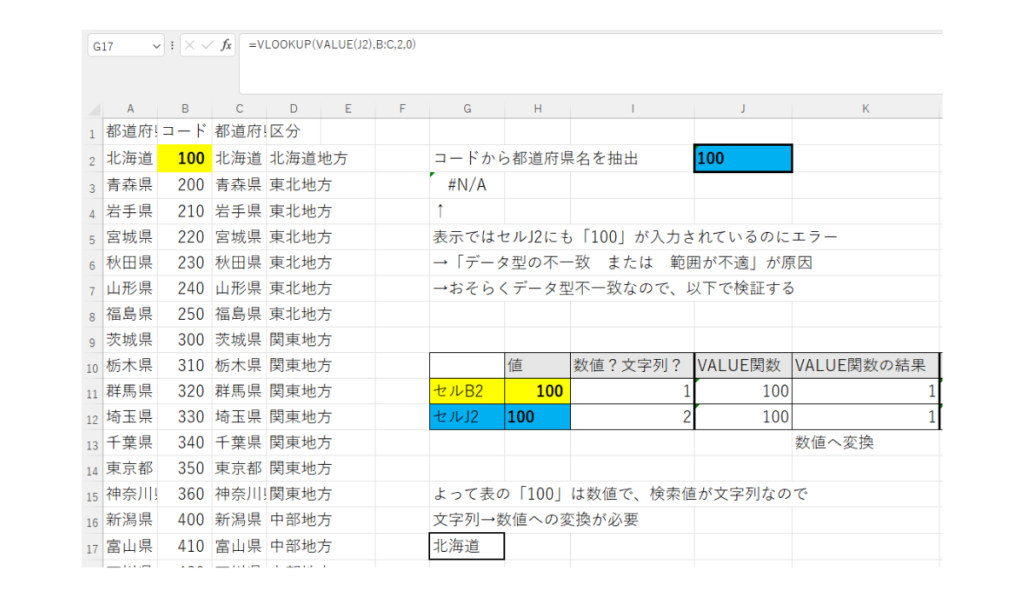Select row 10 header
The height and width of the screenshot is (597, 1024).
pos(91,365)
